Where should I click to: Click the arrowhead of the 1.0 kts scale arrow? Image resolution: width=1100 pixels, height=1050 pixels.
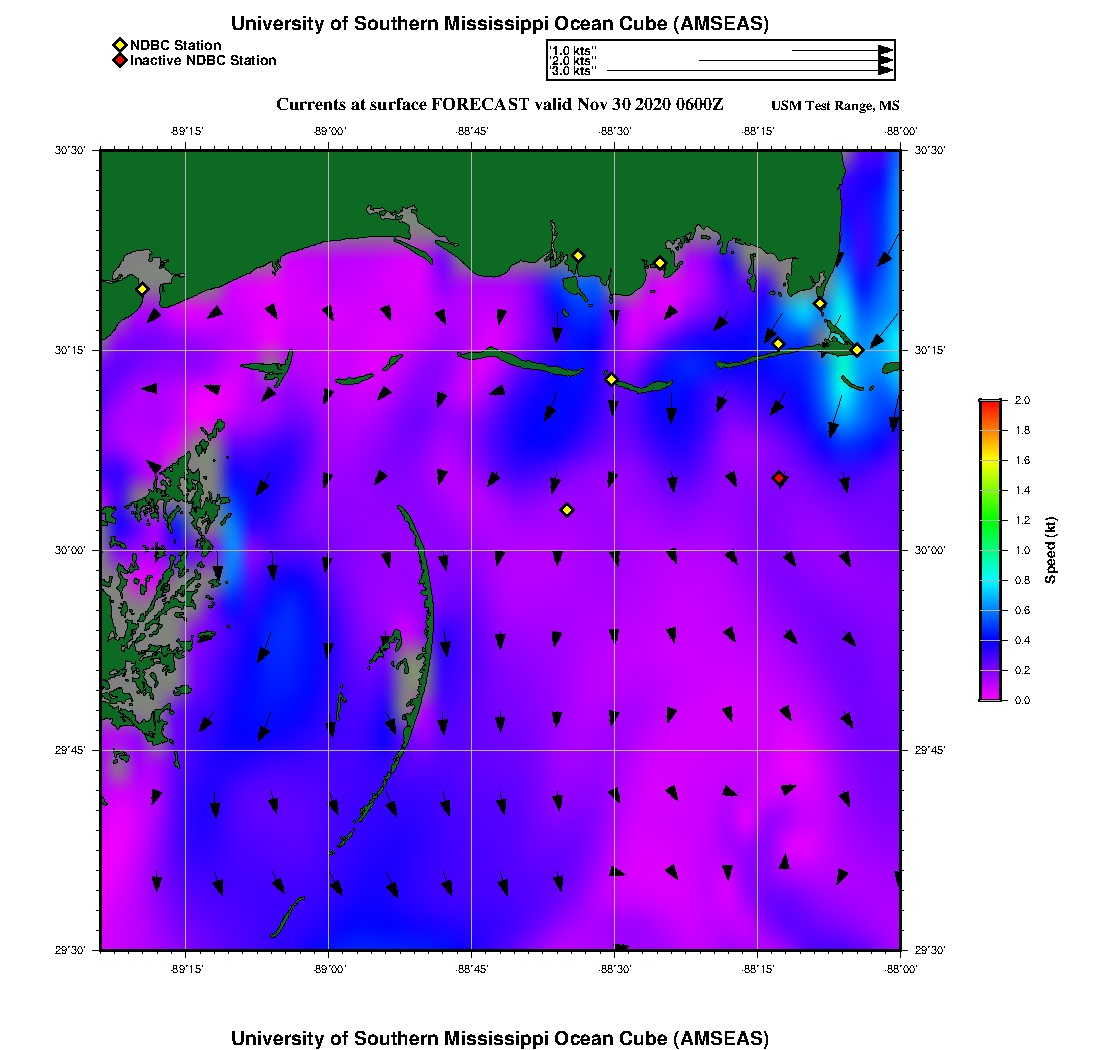(885, 50)
